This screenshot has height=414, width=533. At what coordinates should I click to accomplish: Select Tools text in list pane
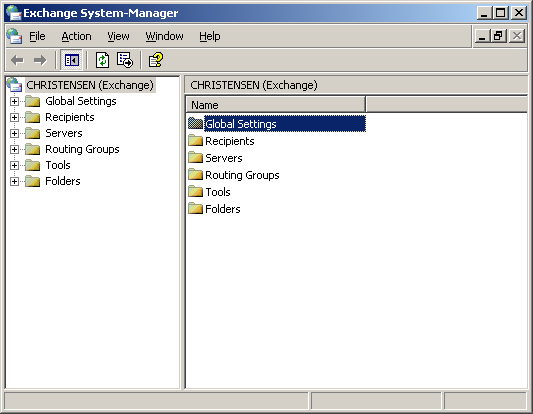click(218, 192)
